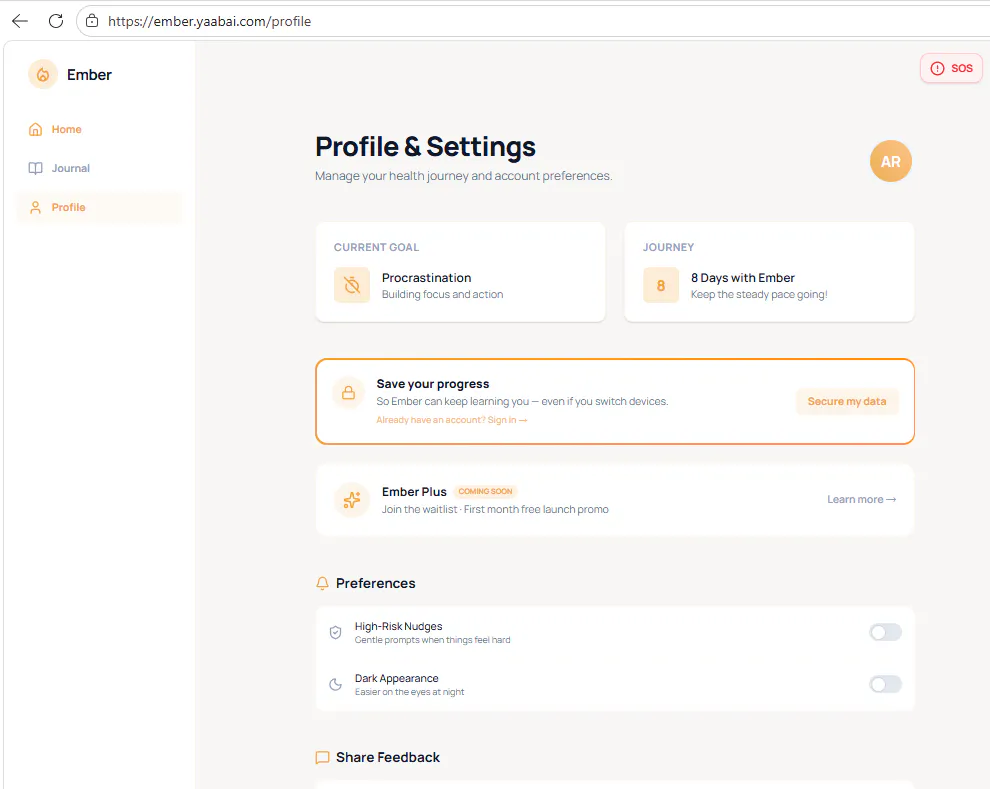Click Learn more for Ember Plus

coord(861,499)
